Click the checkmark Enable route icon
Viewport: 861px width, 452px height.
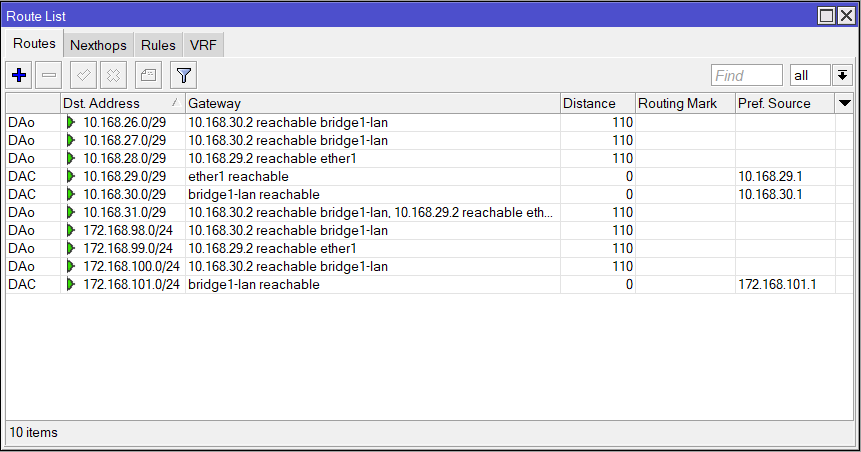click(x=85, y=75)
